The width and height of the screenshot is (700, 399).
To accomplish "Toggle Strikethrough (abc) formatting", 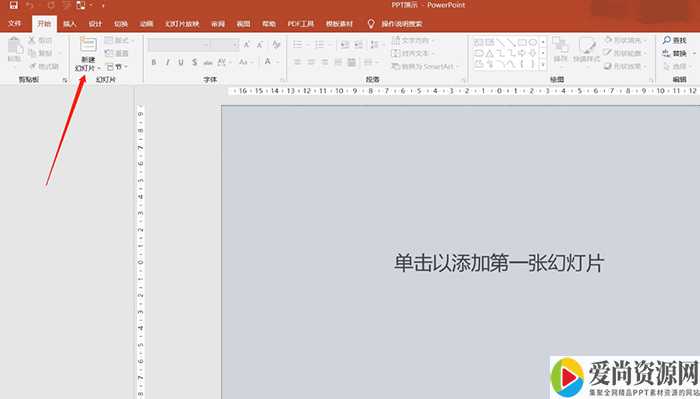I will (x=208, y=63).
